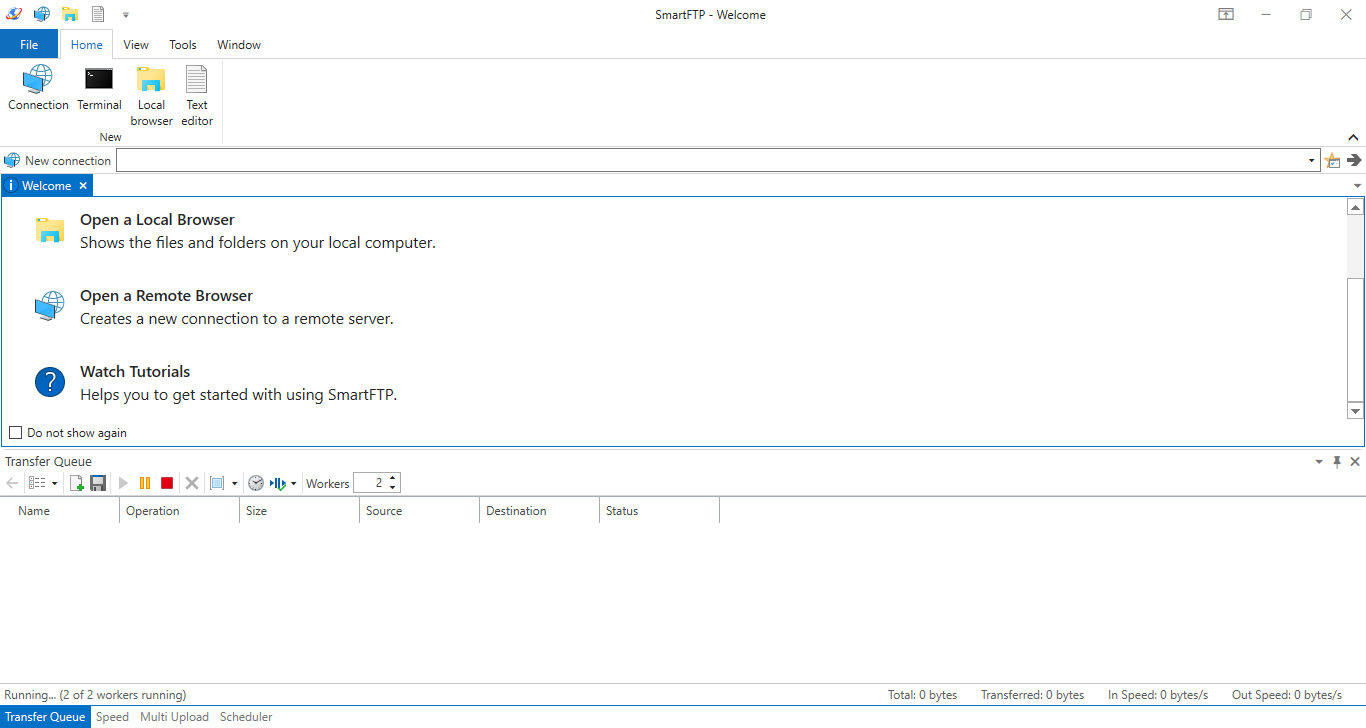Expand the quick access toolbar customize arrow
This screenshot has height=728, width=1366.
pos(126,15)
